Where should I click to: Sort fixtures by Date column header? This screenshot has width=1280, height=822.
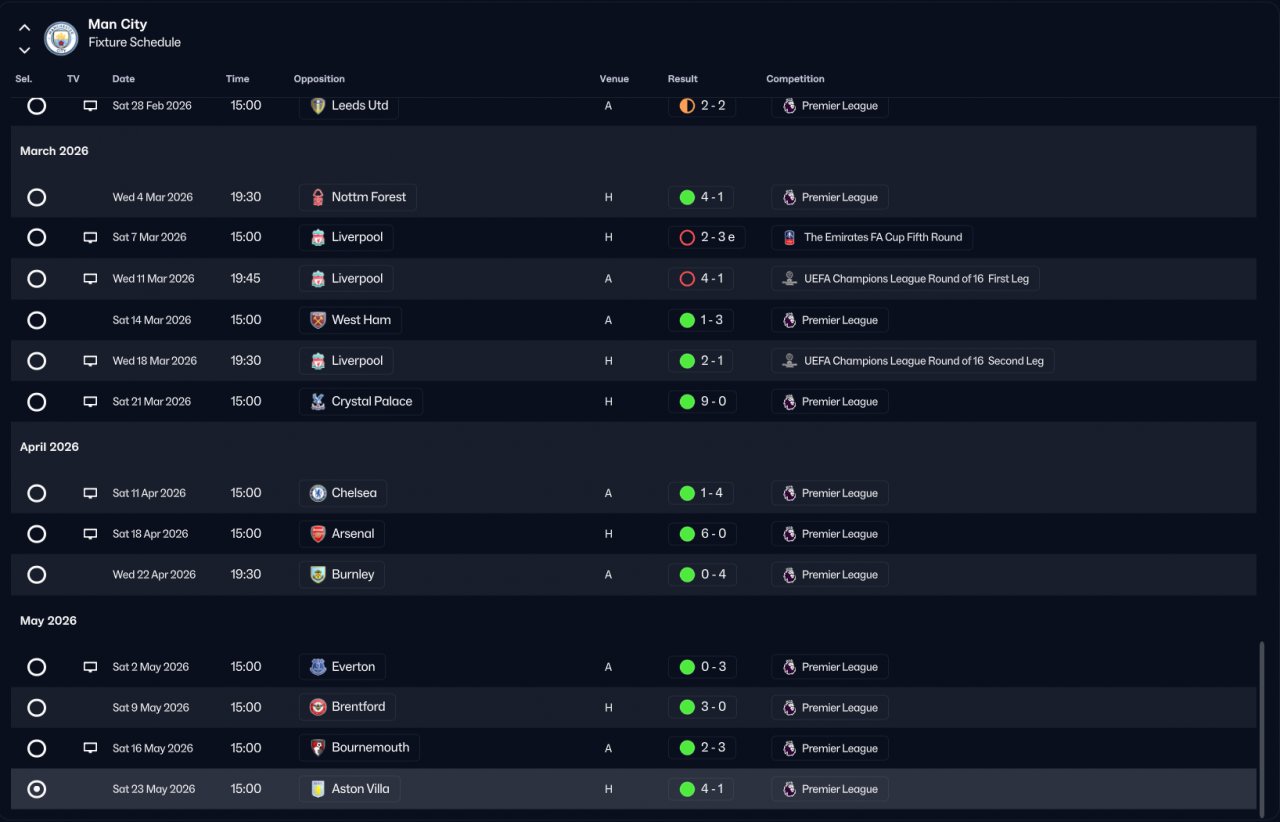(123, 79)
